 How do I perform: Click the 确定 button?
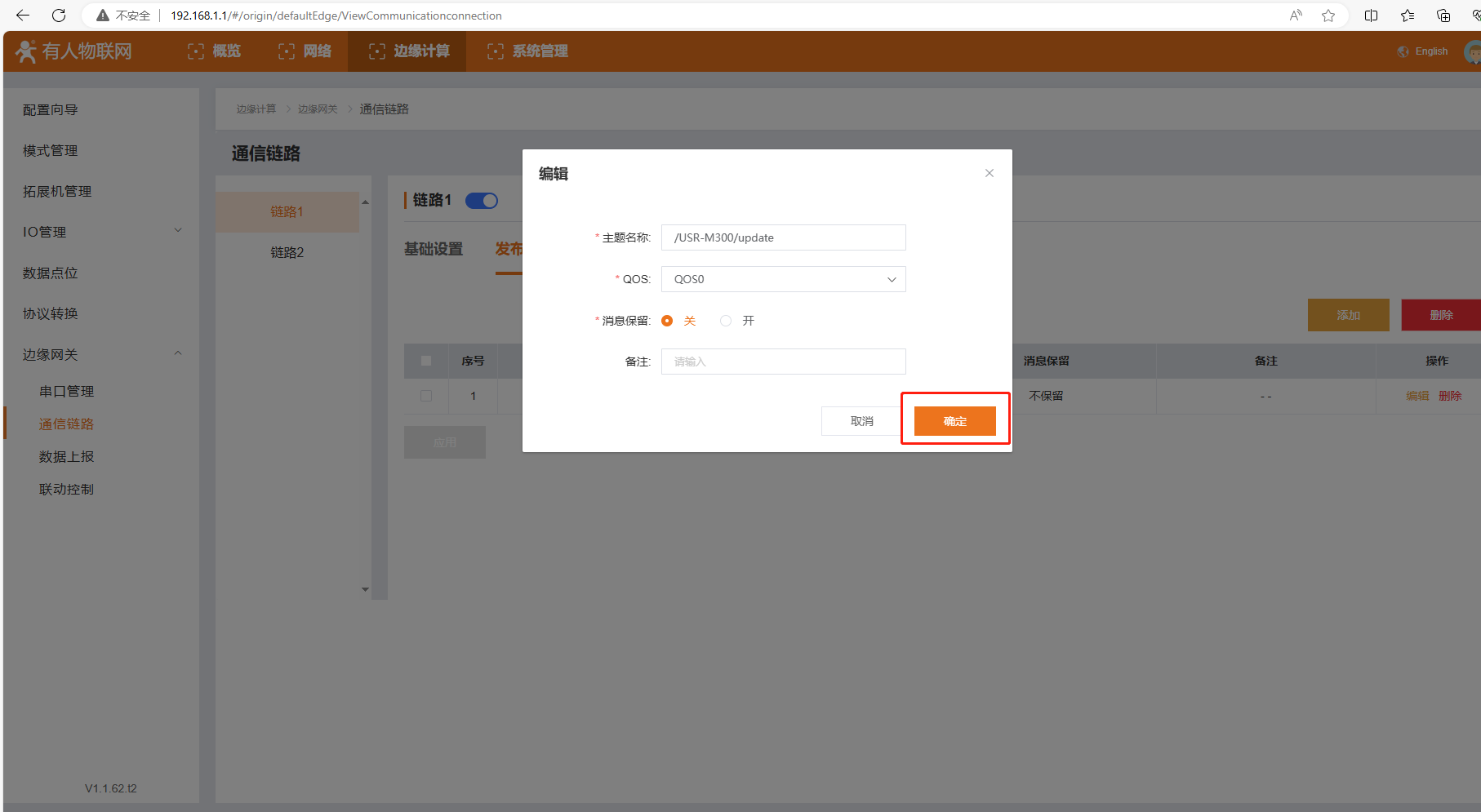point(954,421)
